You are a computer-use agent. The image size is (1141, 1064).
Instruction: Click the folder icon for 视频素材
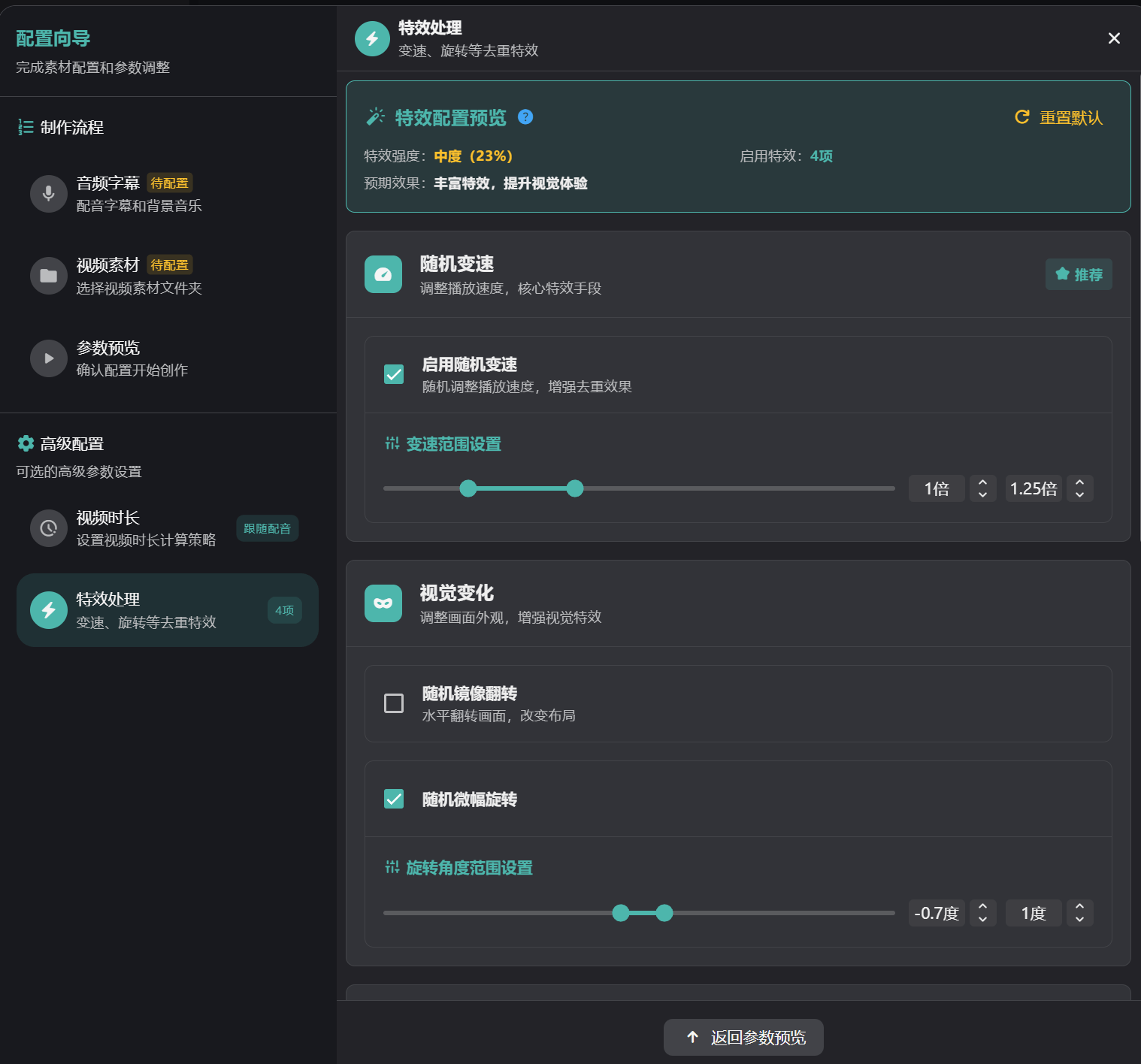pos(49,276)
